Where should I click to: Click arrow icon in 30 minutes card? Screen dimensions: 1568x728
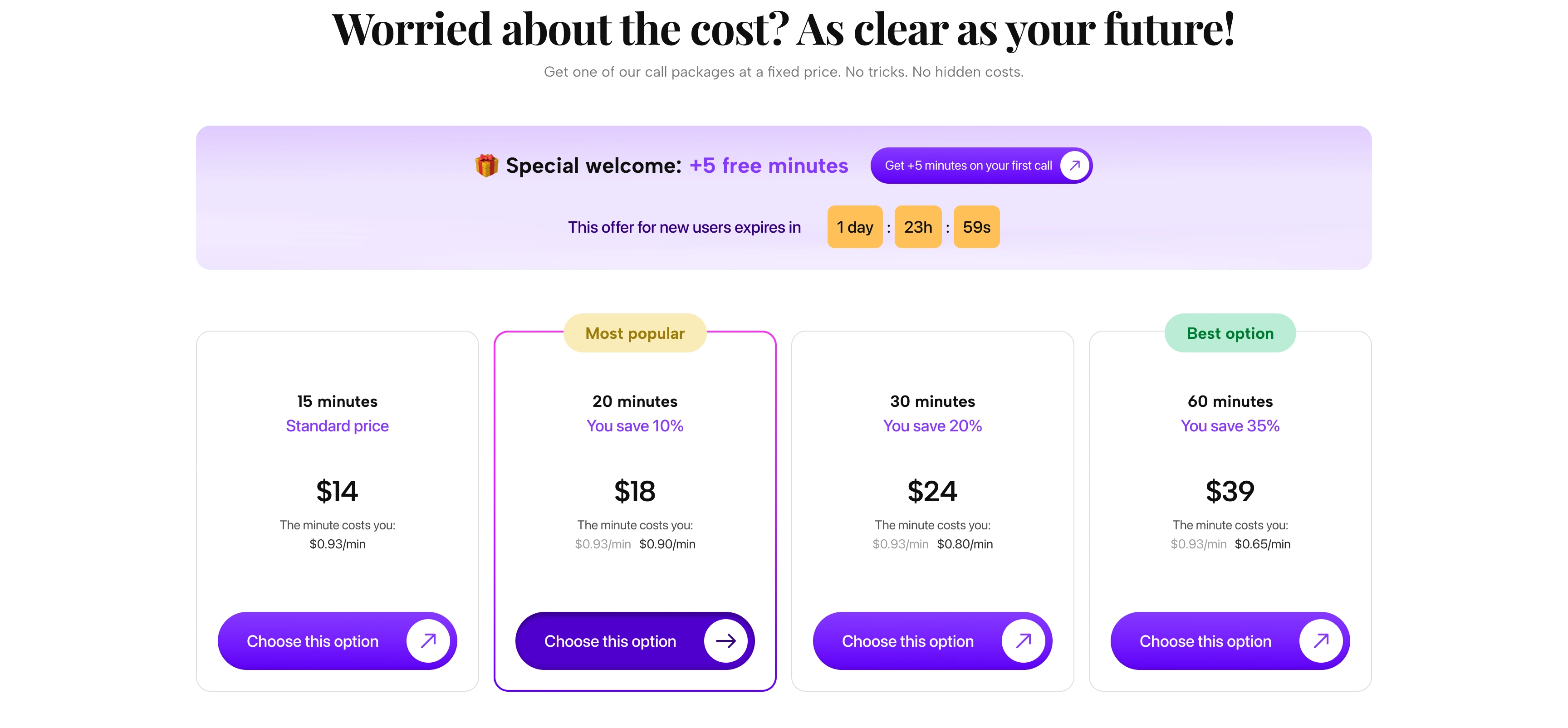coord(1023,640)
